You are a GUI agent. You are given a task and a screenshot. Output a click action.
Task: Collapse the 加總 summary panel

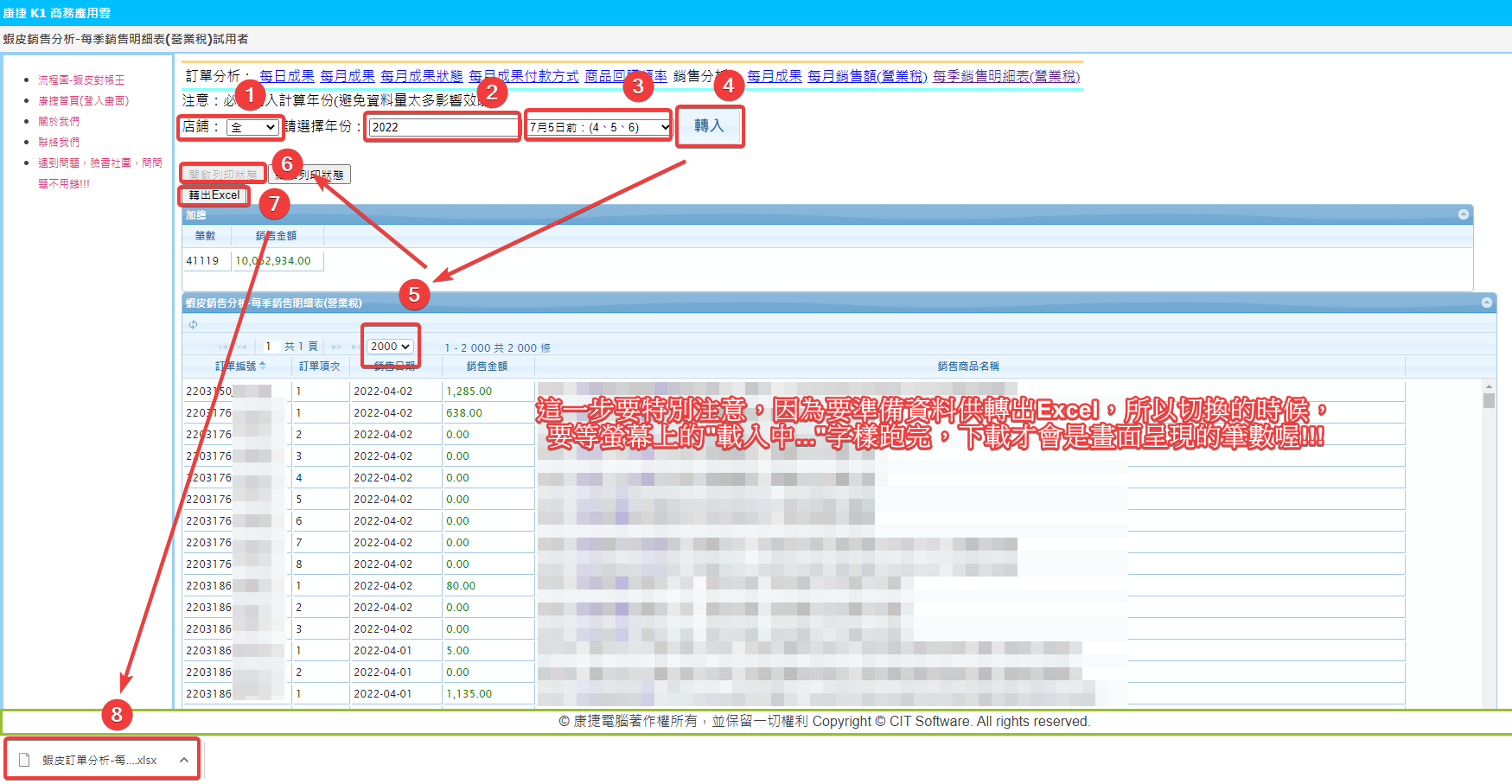(x=1463, y=214)
